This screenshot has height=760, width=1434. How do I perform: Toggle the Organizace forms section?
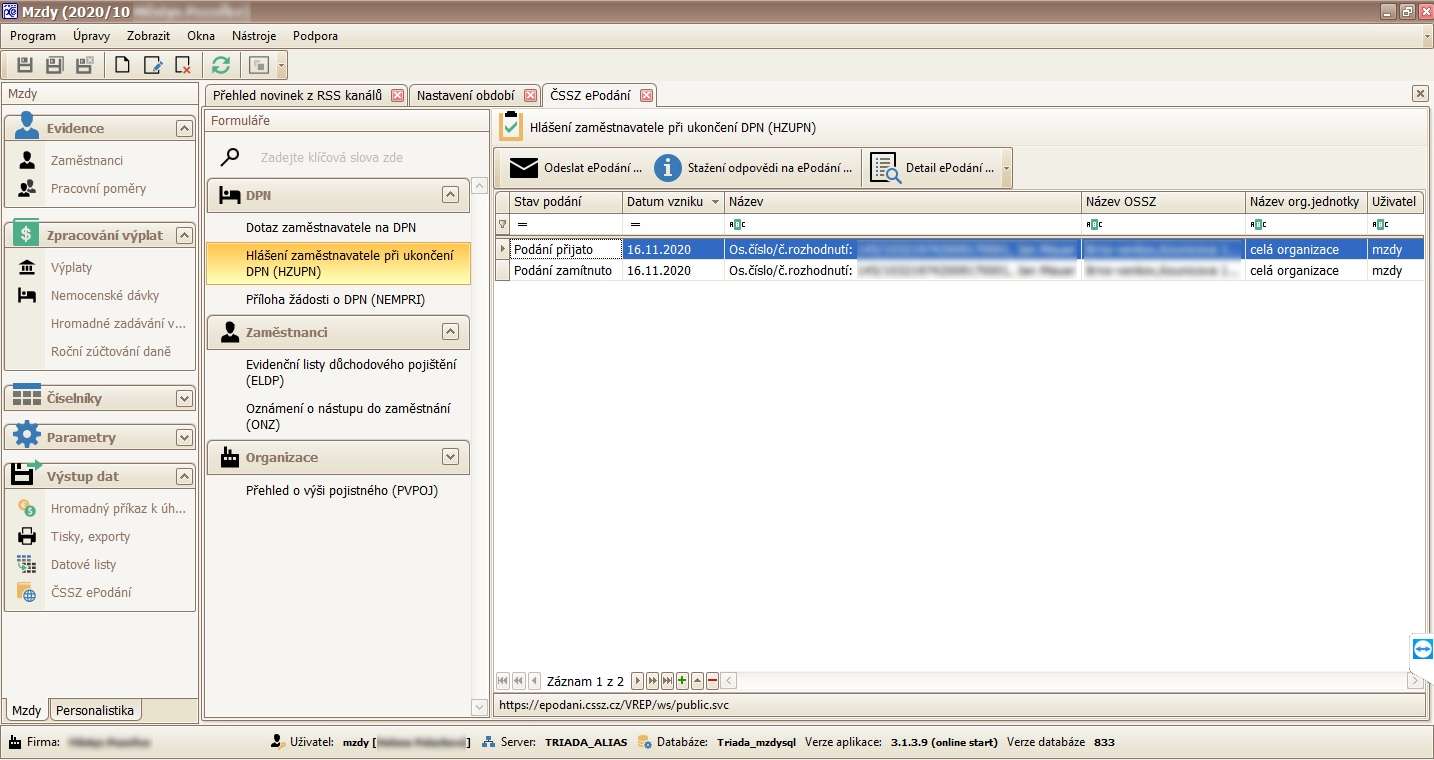[450, 457]
